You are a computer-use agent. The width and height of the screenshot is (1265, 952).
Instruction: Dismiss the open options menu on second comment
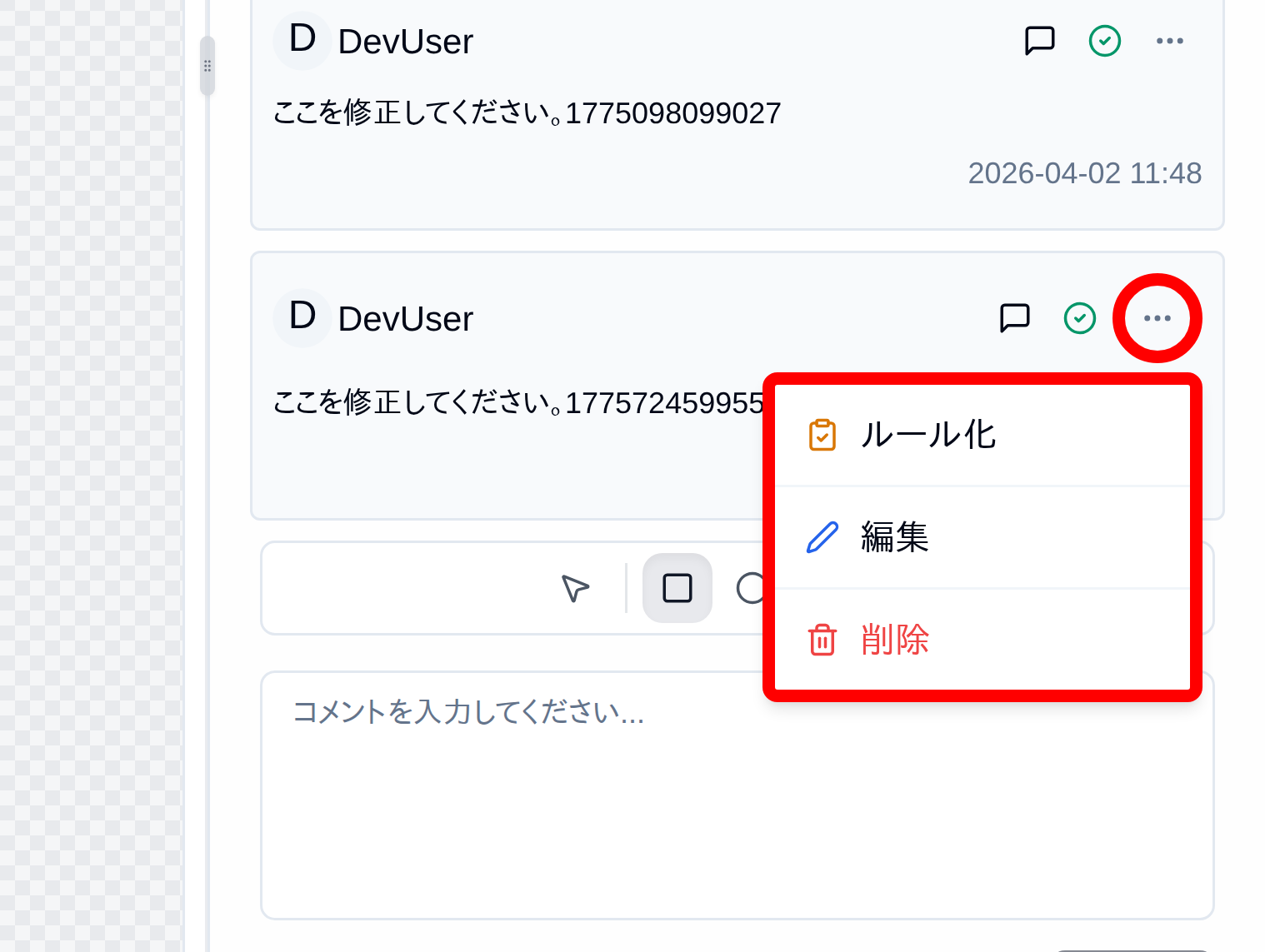point(1157,317)
